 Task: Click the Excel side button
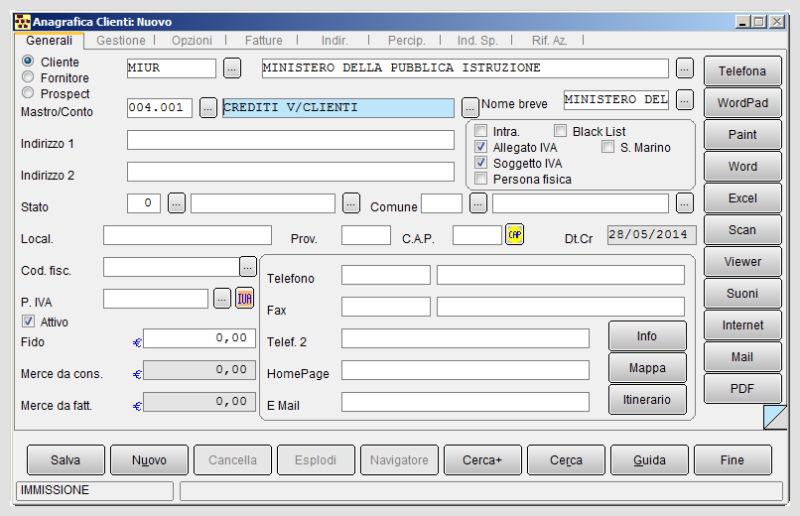[742, 198]
